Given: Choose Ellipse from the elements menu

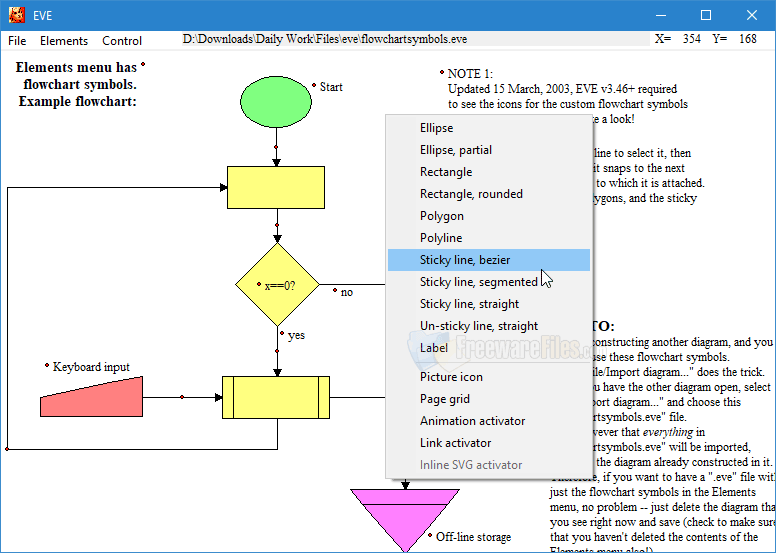Looking at the screenshot, I should [488, 128].
